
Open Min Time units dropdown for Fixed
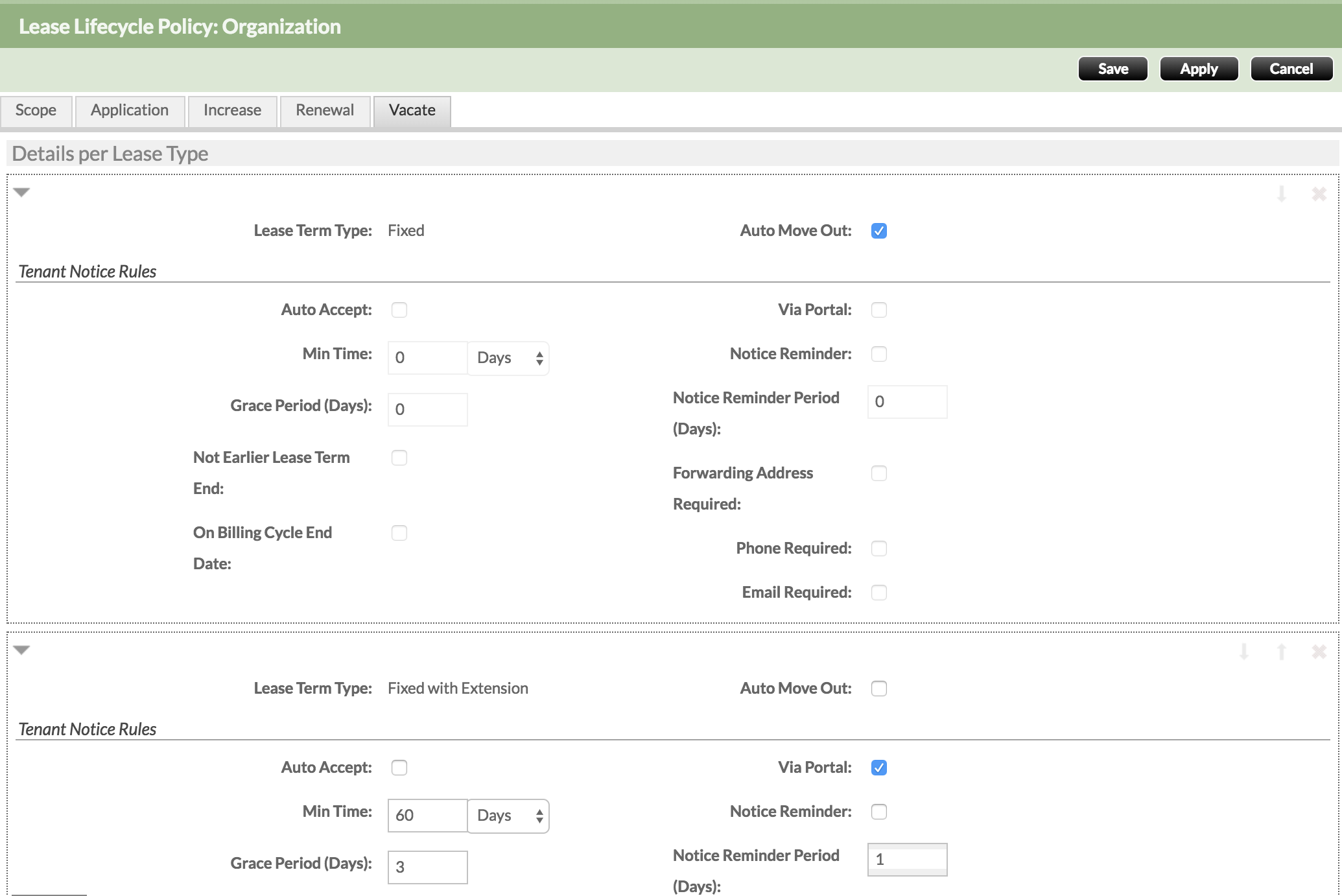(508, 358)
